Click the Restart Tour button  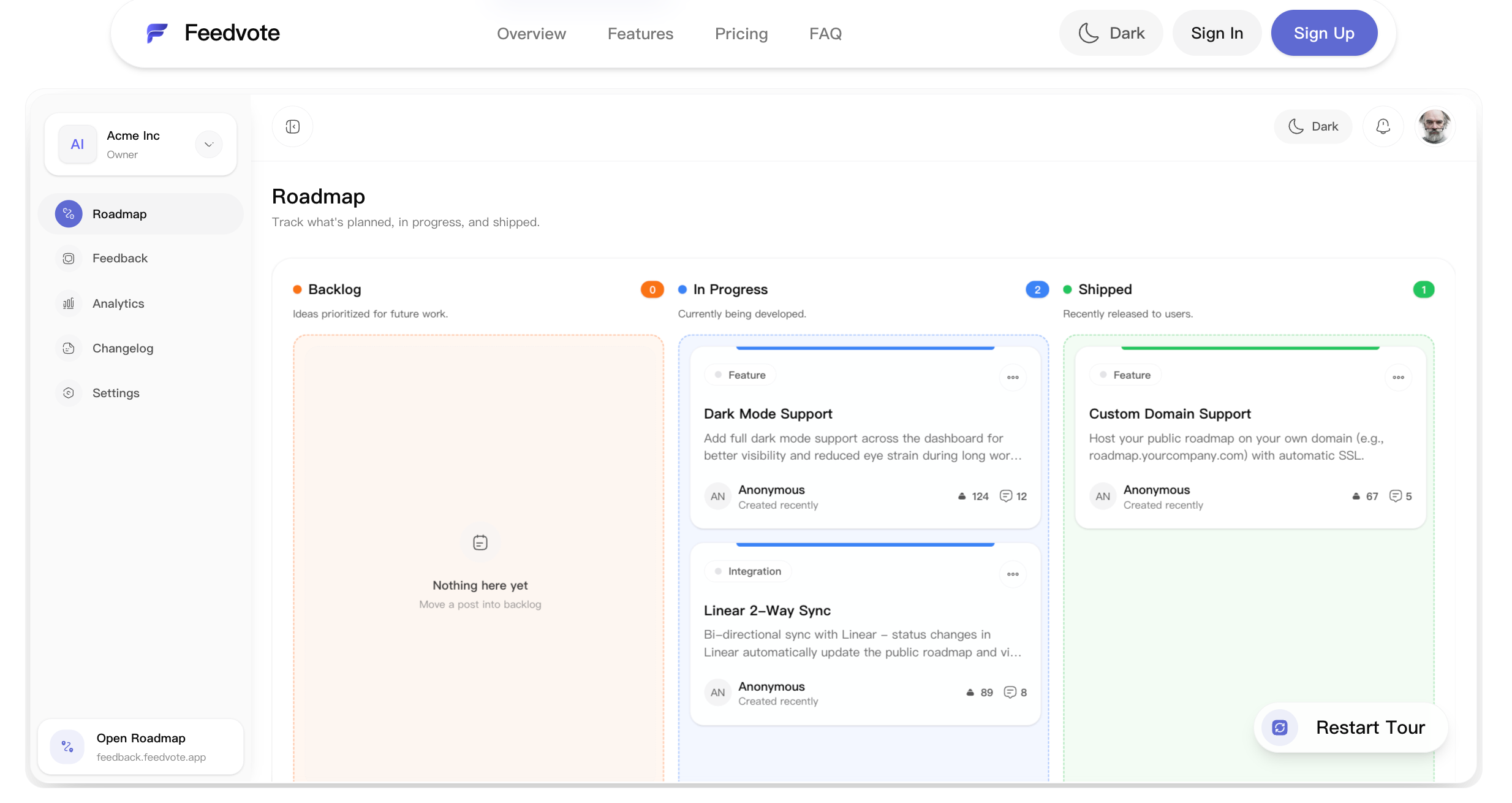1351,728
